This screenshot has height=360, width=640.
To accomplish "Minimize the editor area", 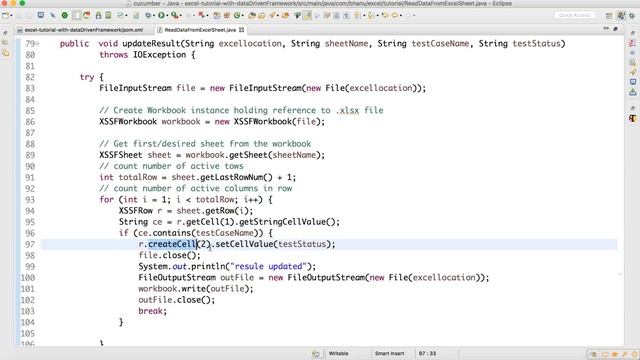I will [x=606, y=29].
